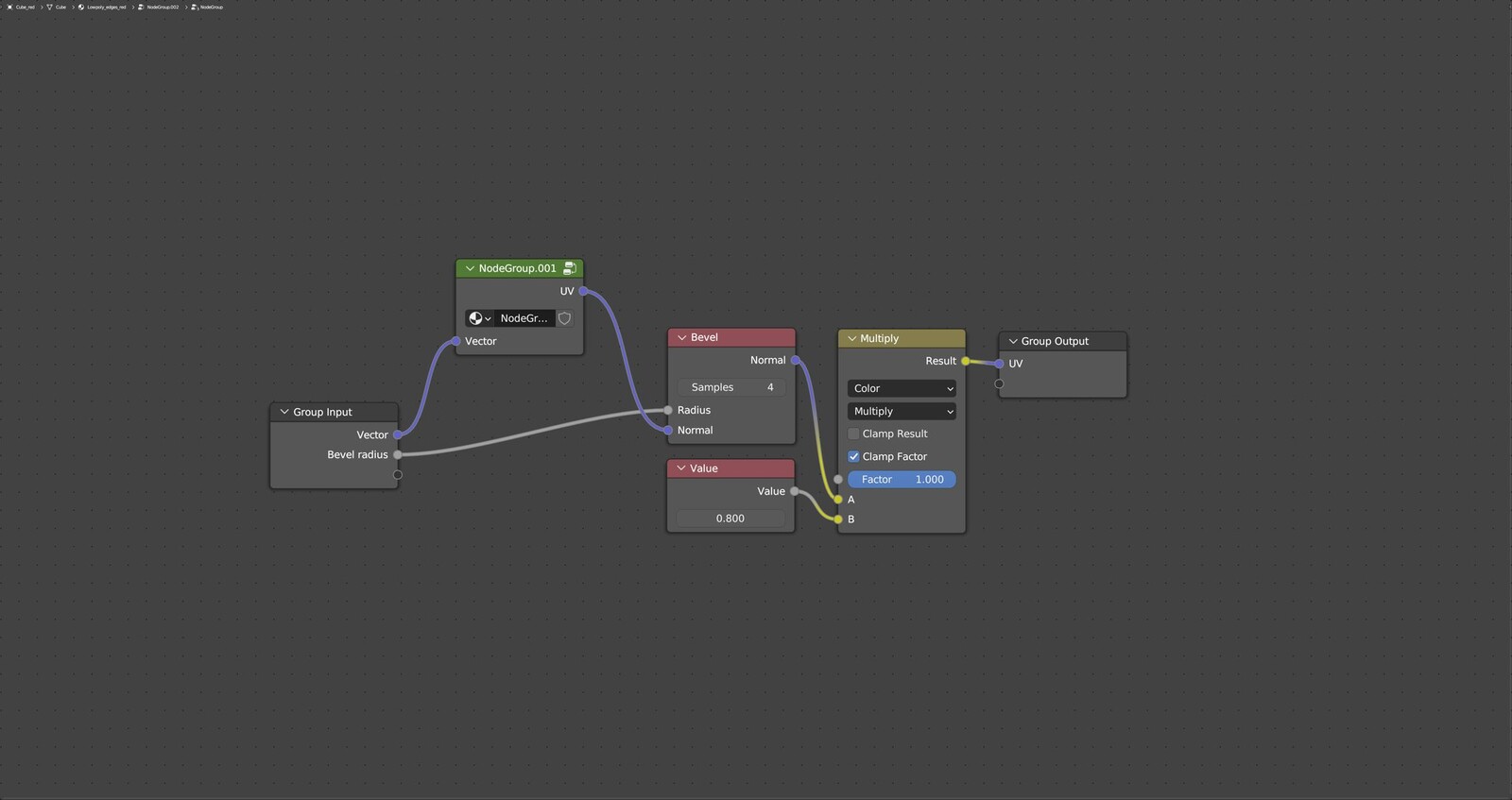Click the Factor 1.000 slider
Image resolution: width=1512 pixels, height=800 pixels.
pos(902,479)
